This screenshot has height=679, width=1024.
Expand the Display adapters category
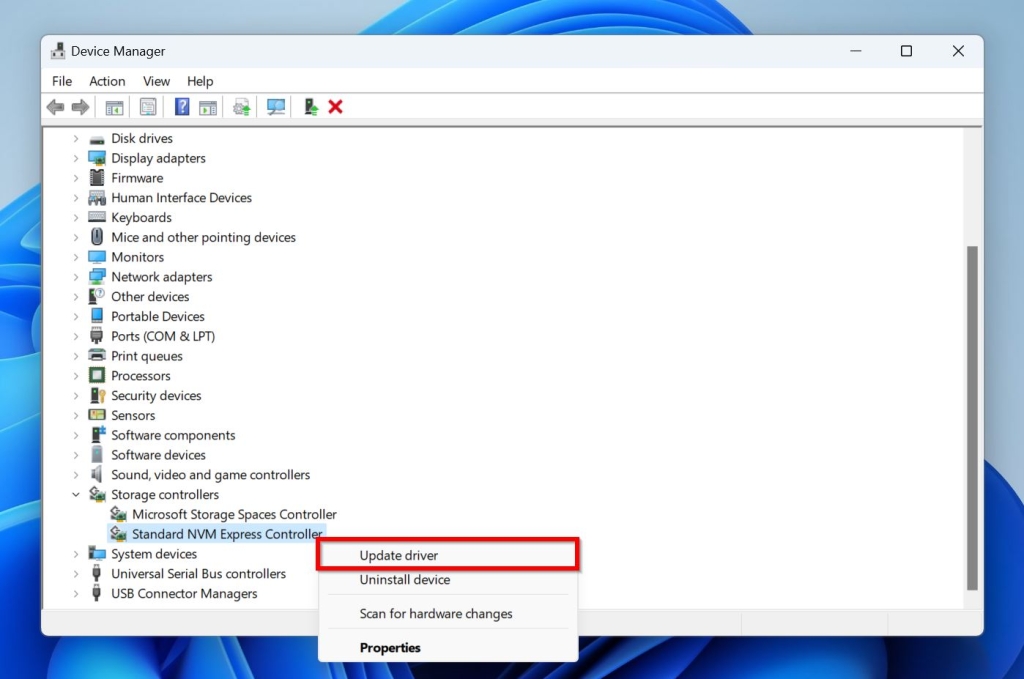[x=77, y=158]
